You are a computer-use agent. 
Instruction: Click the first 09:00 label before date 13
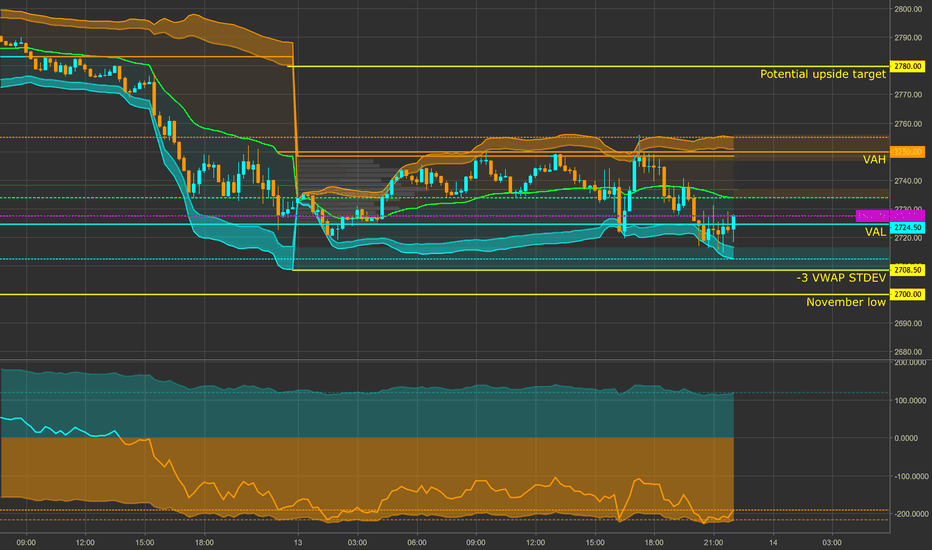[26, 542]
